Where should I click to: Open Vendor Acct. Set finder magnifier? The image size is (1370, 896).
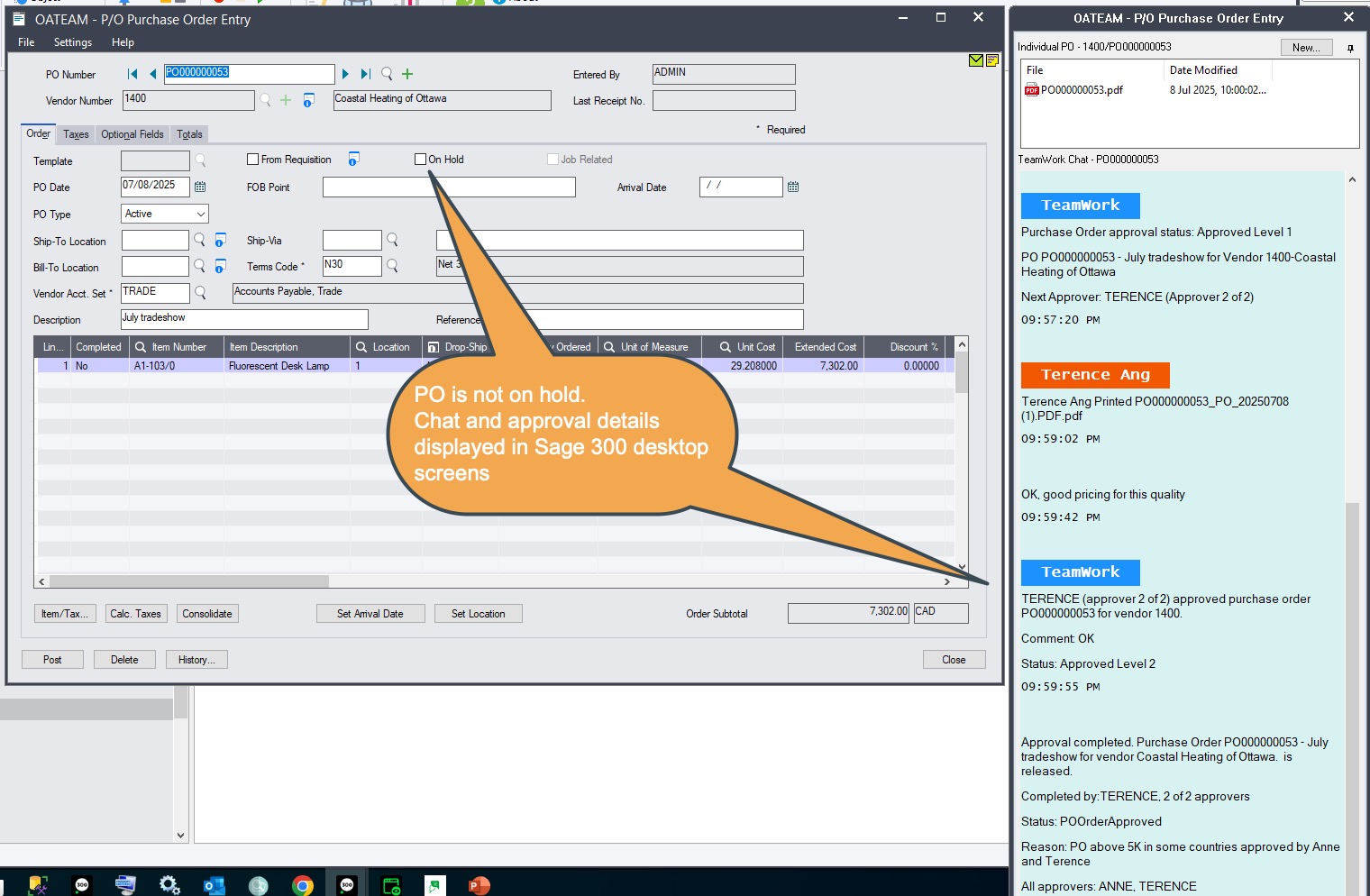(200, 292)
